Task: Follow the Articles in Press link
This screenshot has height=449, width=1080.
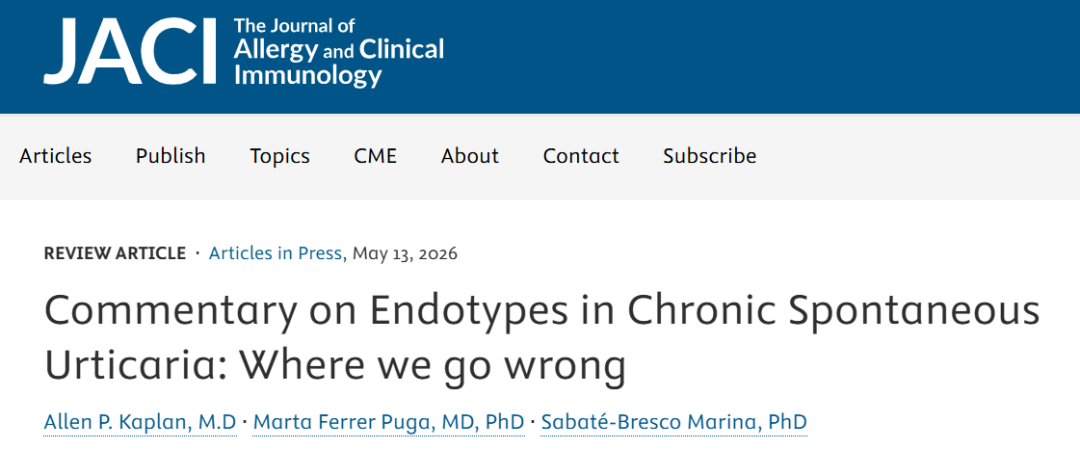Action: point(276,253)
